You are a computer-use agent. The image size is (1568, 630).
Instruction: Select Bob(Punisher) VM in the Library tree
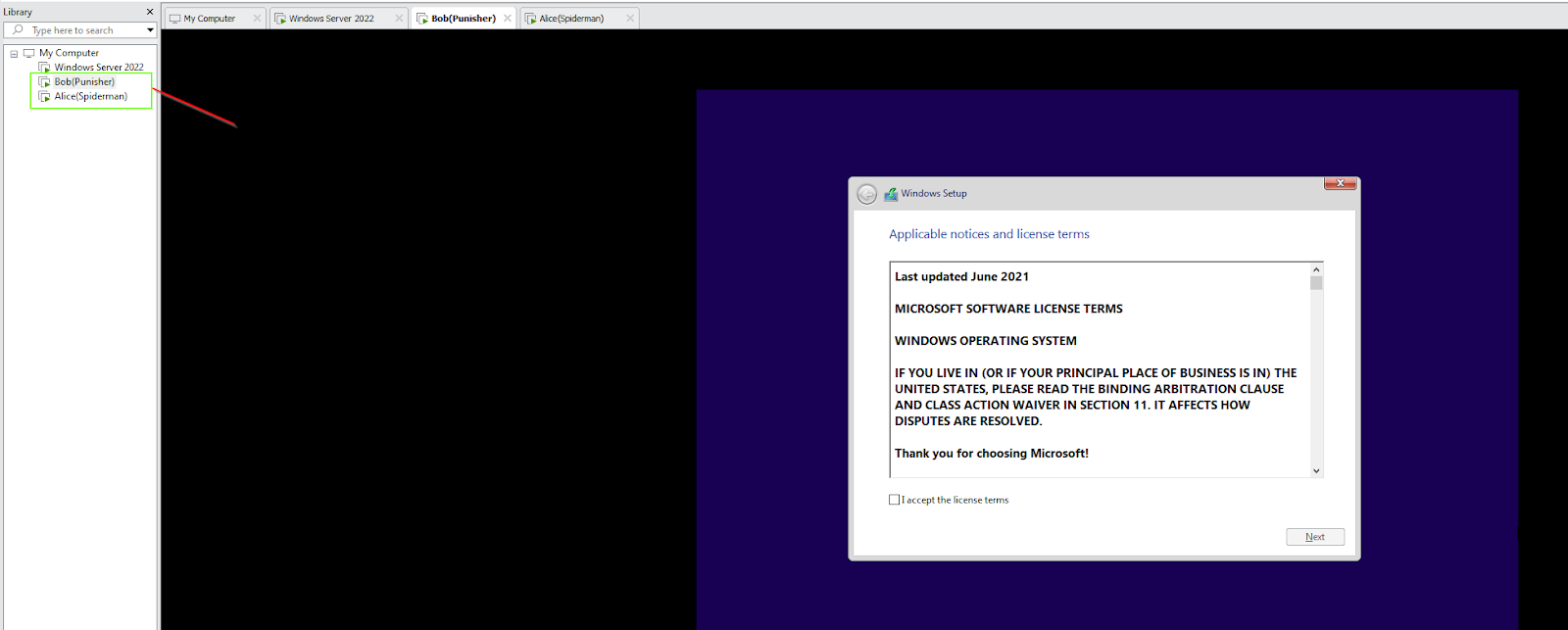coord(84,82)
